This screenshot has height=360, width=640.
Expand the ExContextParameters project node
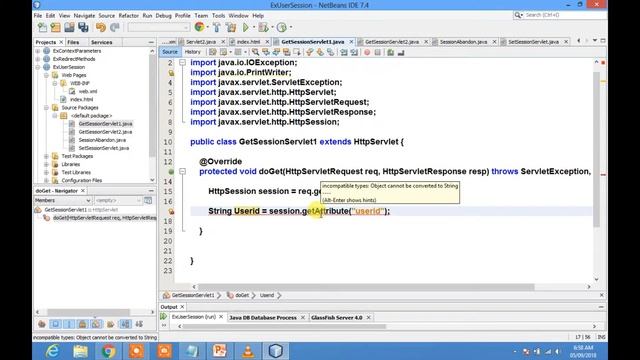(x=38, y=51)
